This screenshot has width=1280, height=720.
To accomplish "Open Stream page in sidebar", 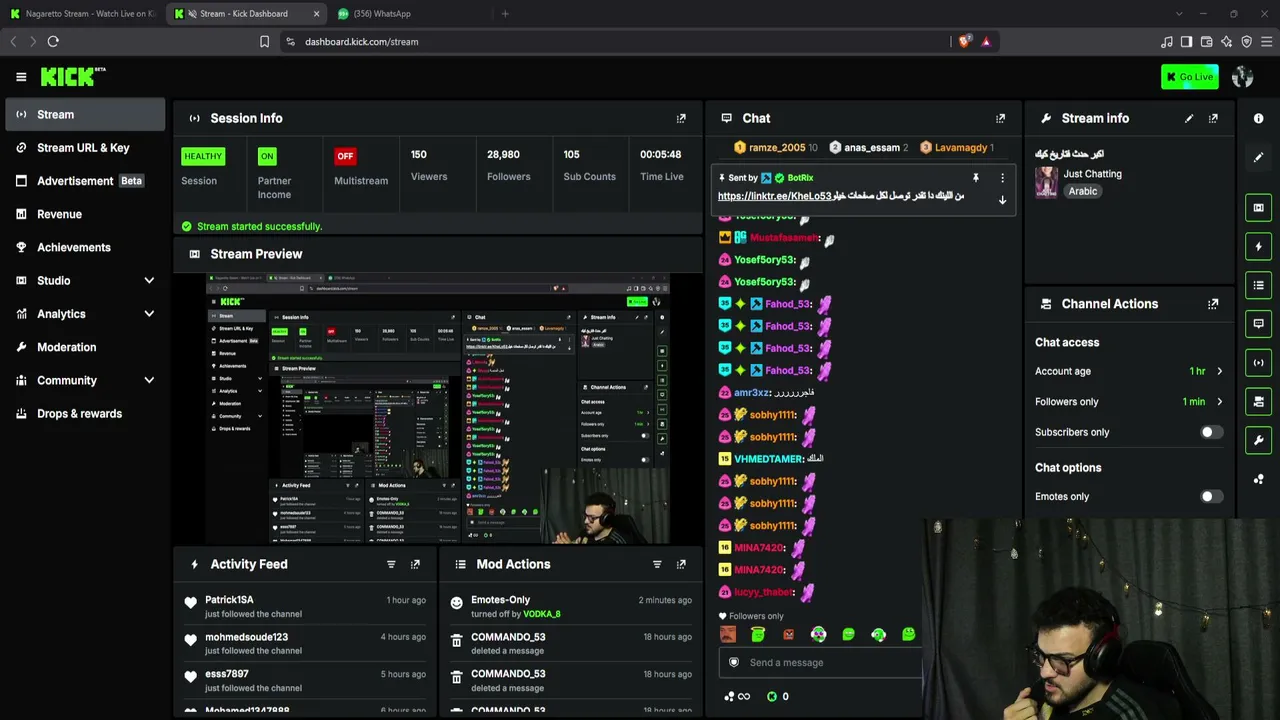I will [x=85, y=114].
